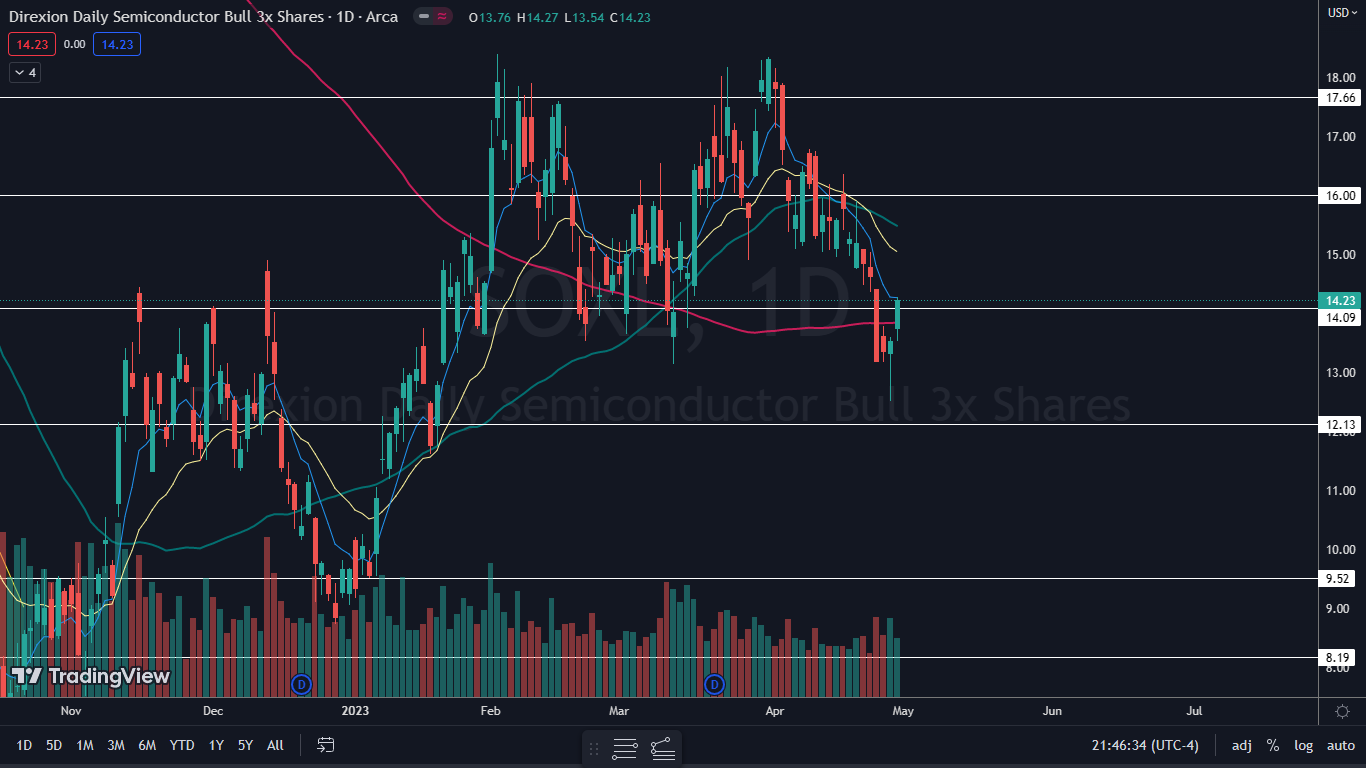
Task: Click the 0.00 spread value
Action: click(x=74, y=44)
